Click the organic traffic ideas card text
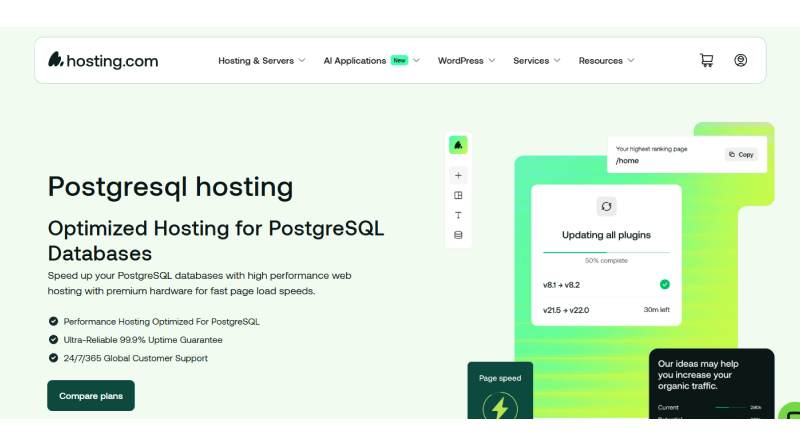 tap(698, 375)
